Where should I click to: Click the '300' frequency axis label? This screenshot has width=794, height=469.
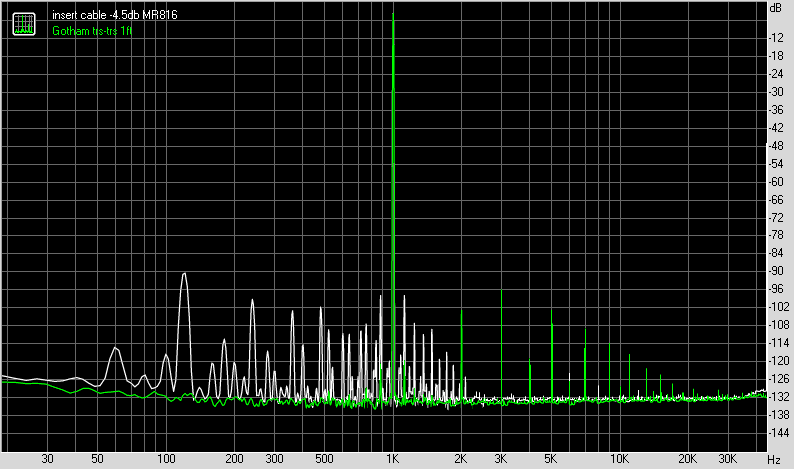click(x=274, y=459)
